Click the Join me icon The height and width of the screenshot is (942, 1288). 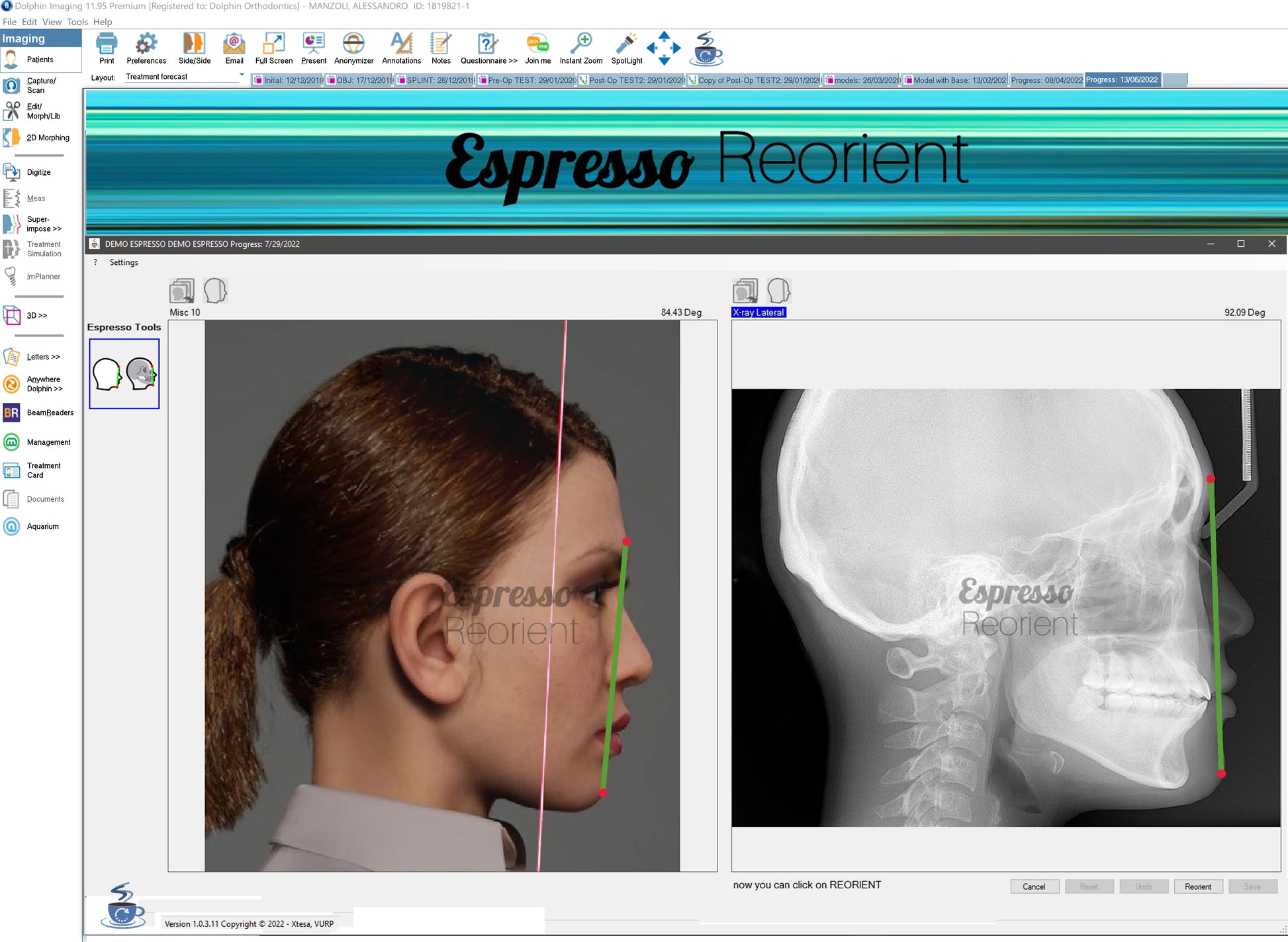pos(537,48)
